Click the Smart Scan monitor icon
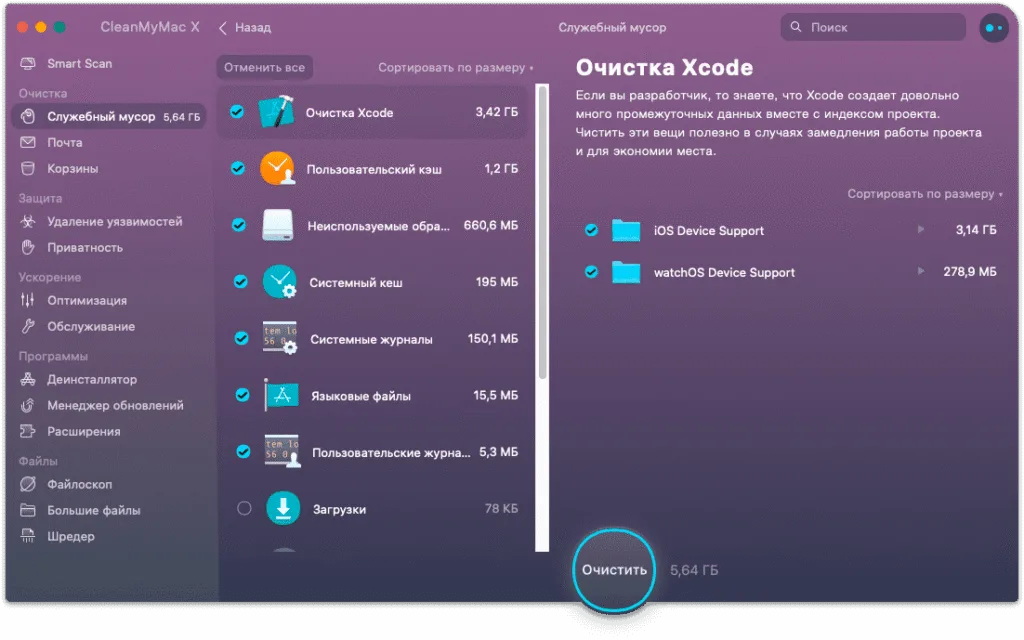1024x640 pixels. [x=27, y=63]
